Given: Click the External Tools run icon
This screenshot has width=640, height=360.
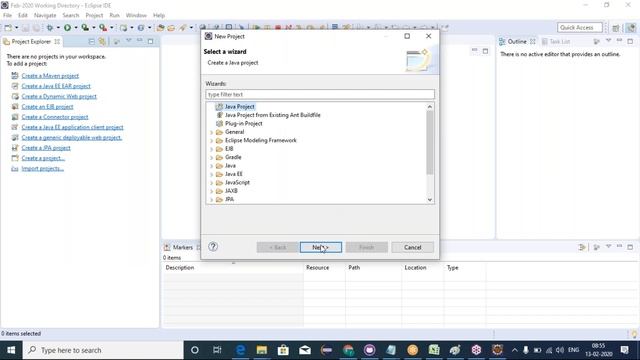Looking at the screenshot, I should (x=103, y=28).
